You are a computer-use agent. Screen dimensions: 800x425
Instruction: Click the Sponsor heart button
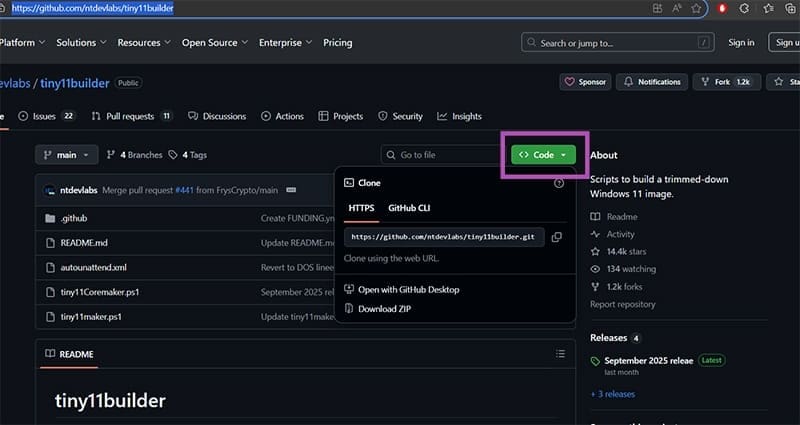586,82
